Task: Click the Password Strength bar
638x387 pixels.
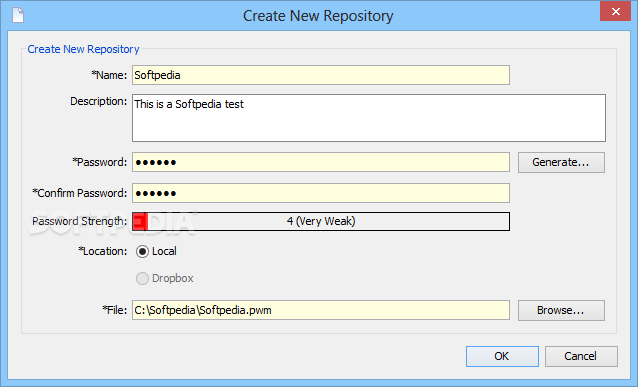Action: coord(321,221)
